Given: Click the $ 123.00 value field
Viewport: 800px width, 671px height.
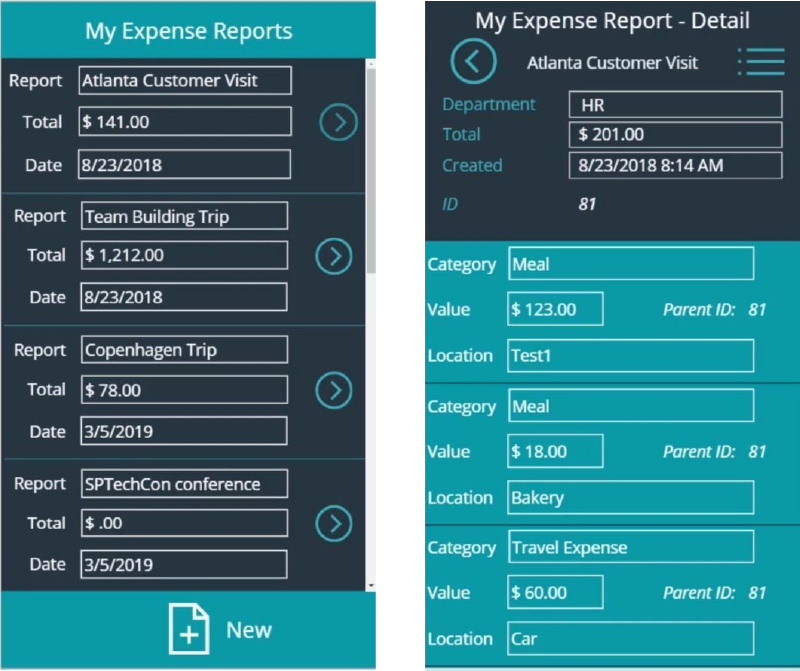Looking at the screenshot, I should coord(555,309).
